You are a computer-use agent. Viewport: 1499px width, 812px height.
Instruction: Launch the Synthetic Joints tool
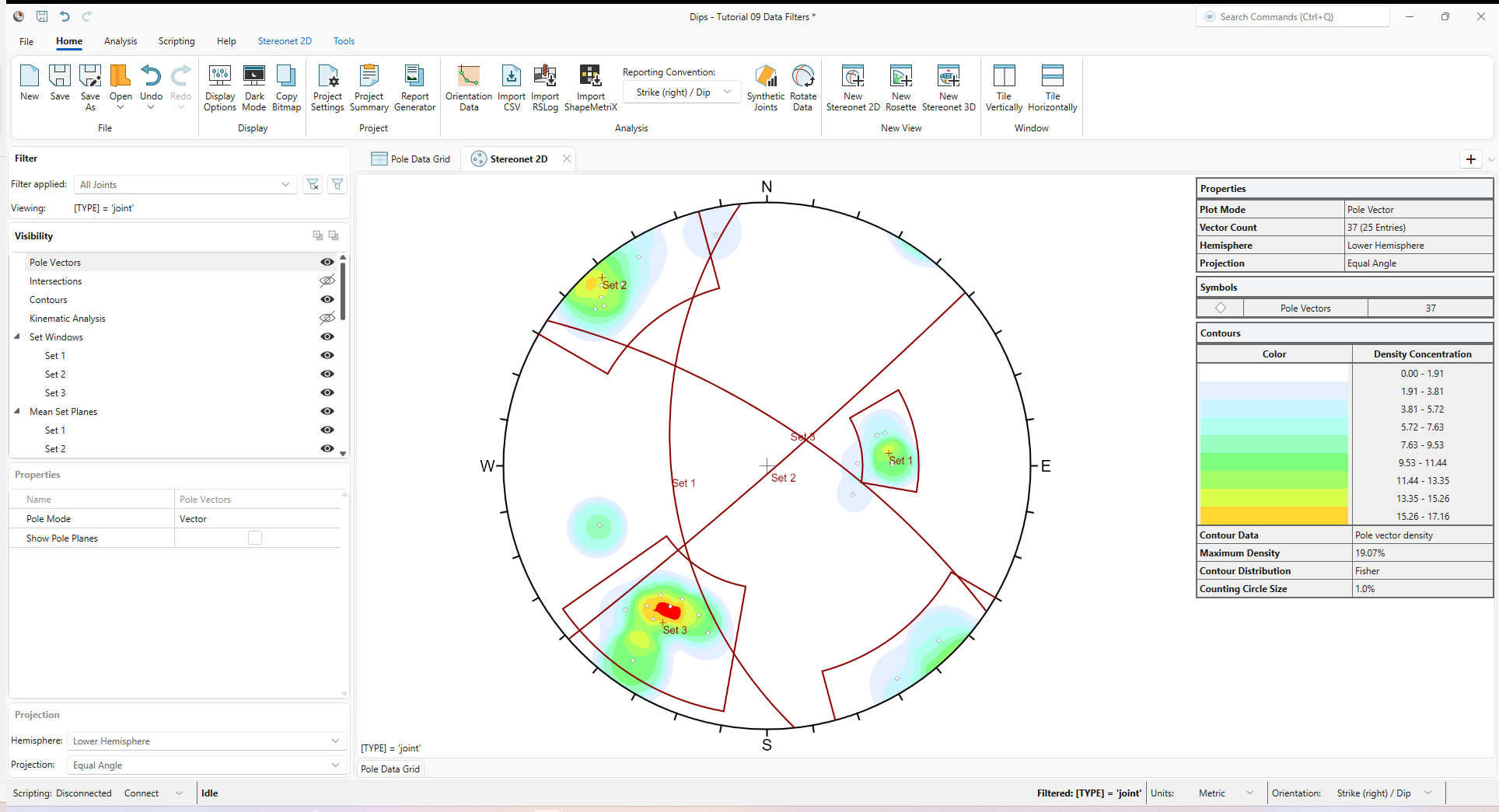pos(765,85)
